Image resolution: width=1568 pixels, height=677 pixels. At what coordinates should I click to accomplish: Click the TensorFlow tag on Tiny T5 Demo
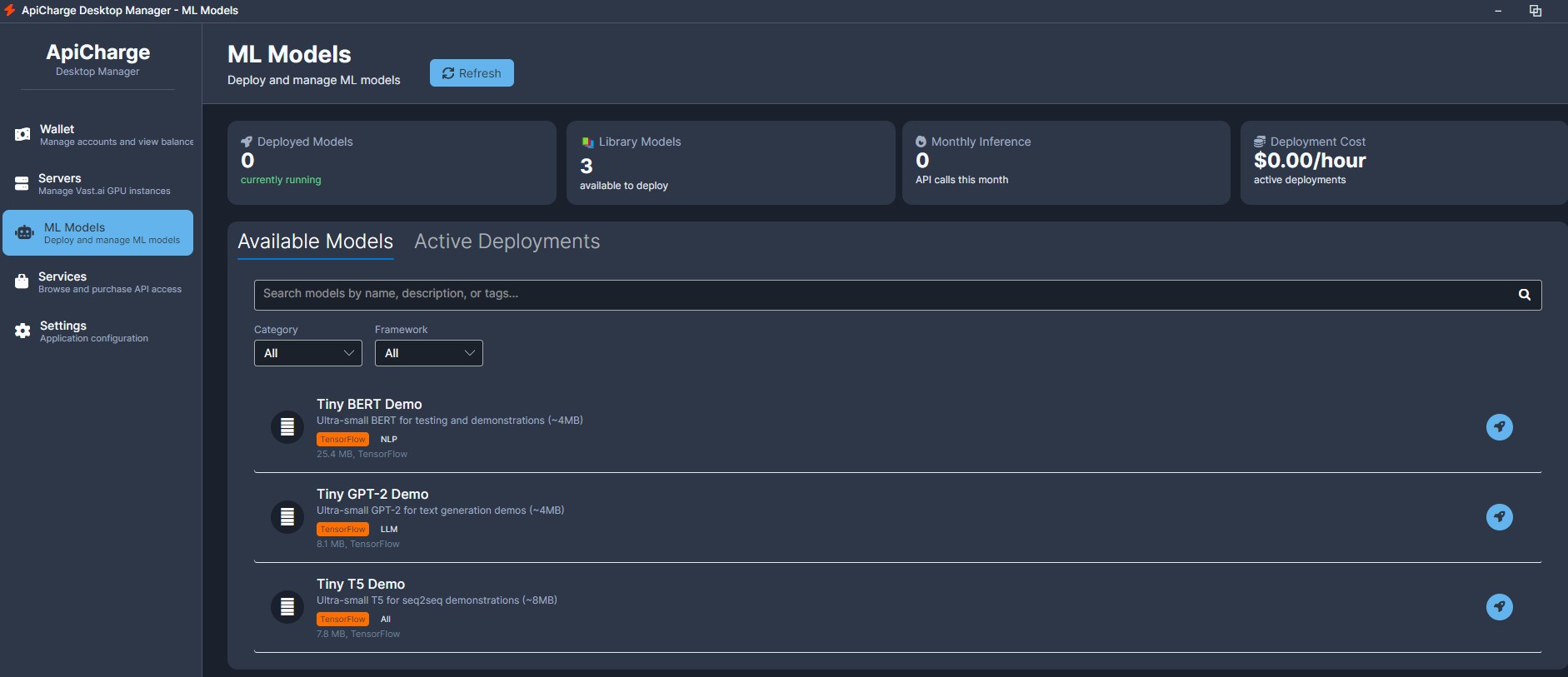pos(342,620)
